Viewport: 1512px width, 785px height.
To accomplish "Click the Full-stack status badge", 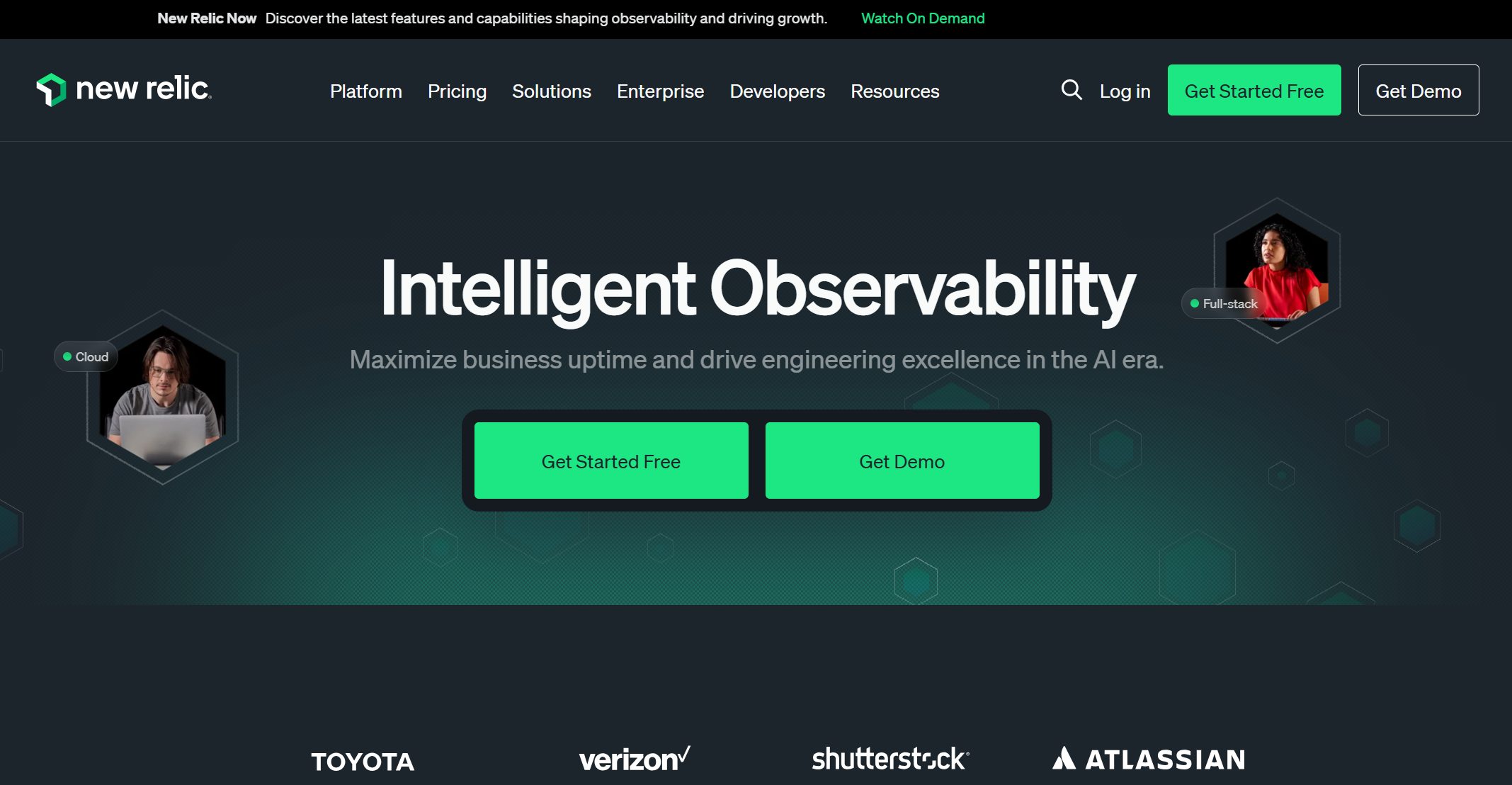I will point(1224,303).
